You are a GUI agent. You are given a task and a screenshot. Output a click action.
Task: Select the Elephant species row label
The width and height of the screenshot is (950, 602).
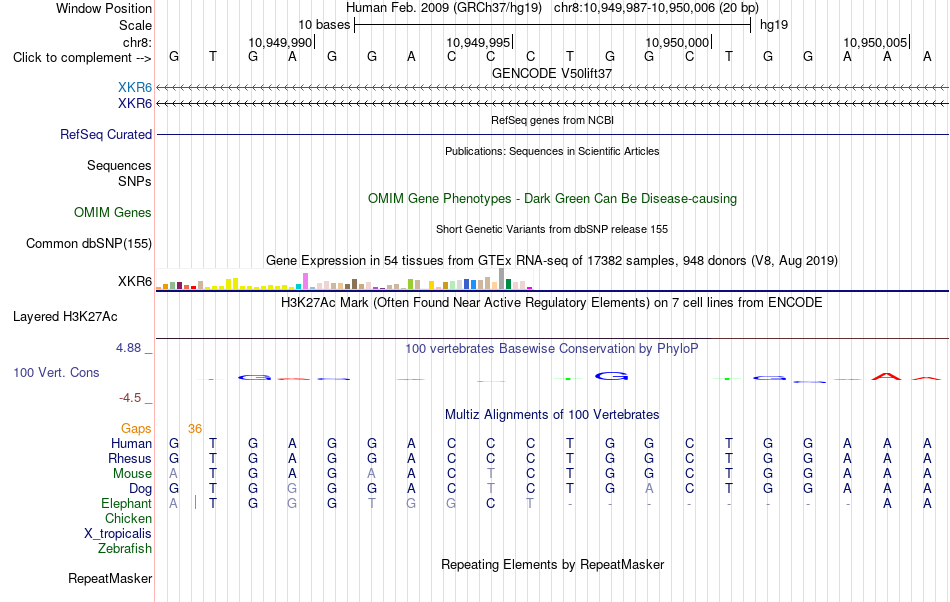126,504
